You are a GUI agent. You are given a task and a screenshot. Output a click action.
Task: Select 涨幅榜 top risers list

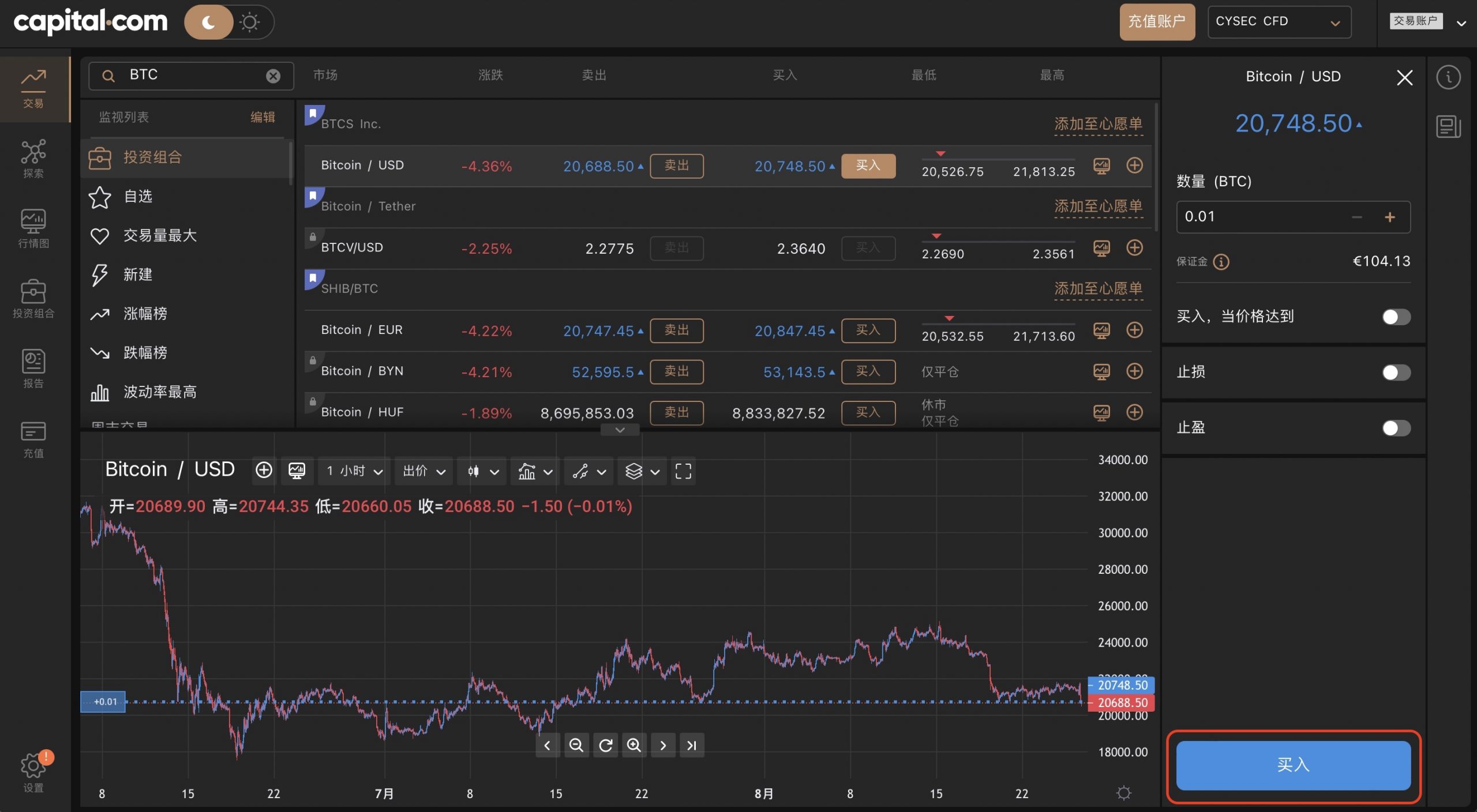[x=186, y=314]
